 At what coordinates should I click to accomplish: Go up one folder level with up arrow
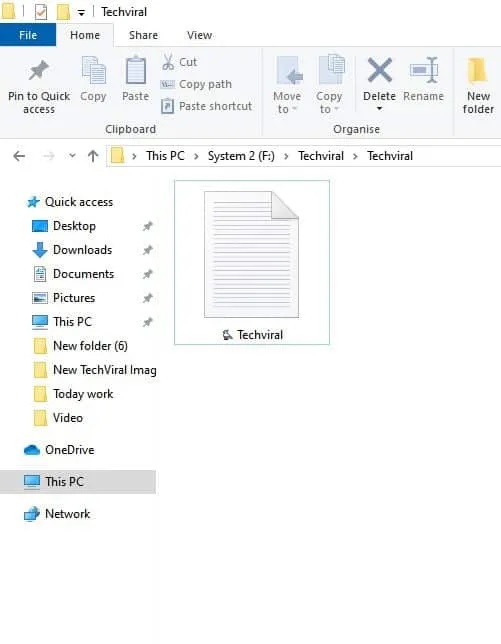click(93, 156)
